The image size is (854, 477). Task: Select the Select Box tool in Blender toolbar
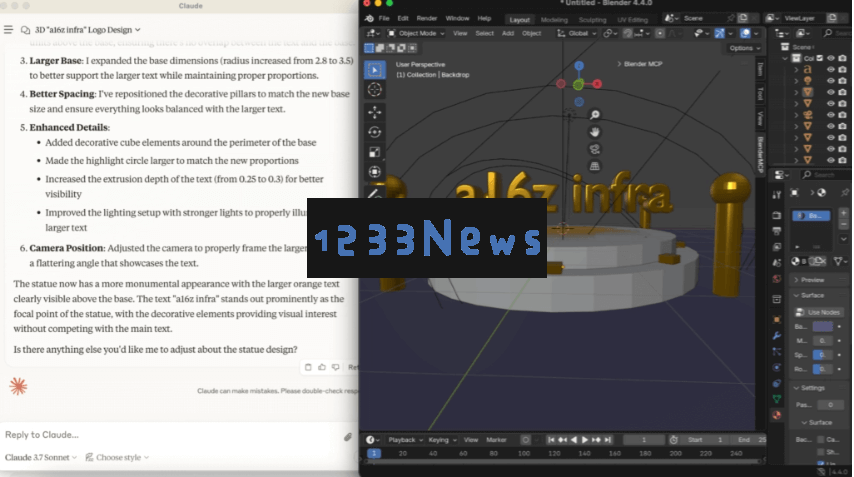point(375,70)
